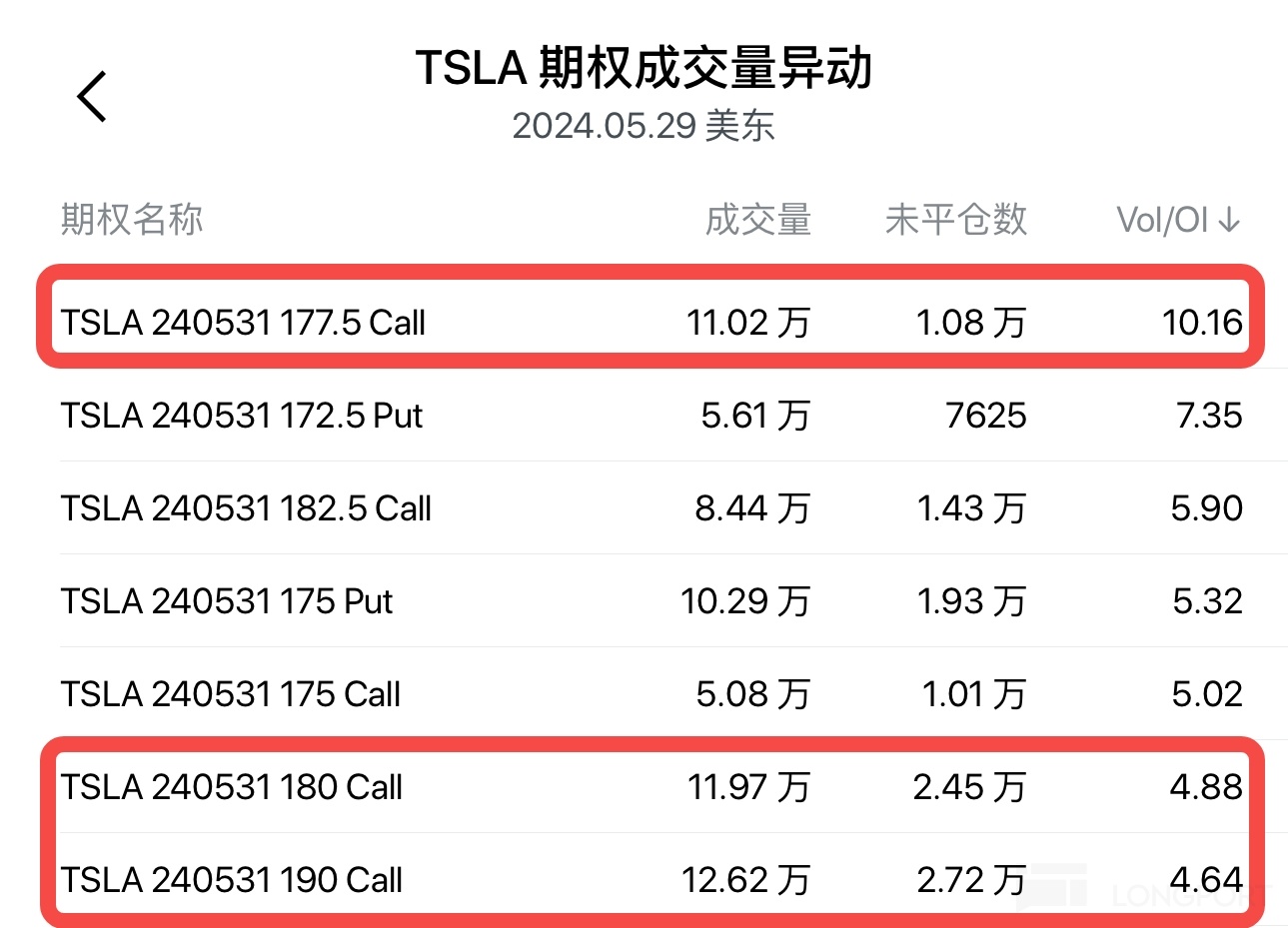The image size is (1288, 928).
Task: Click the TSLA 期权成交量异动 page title
Action: [644, 68]
